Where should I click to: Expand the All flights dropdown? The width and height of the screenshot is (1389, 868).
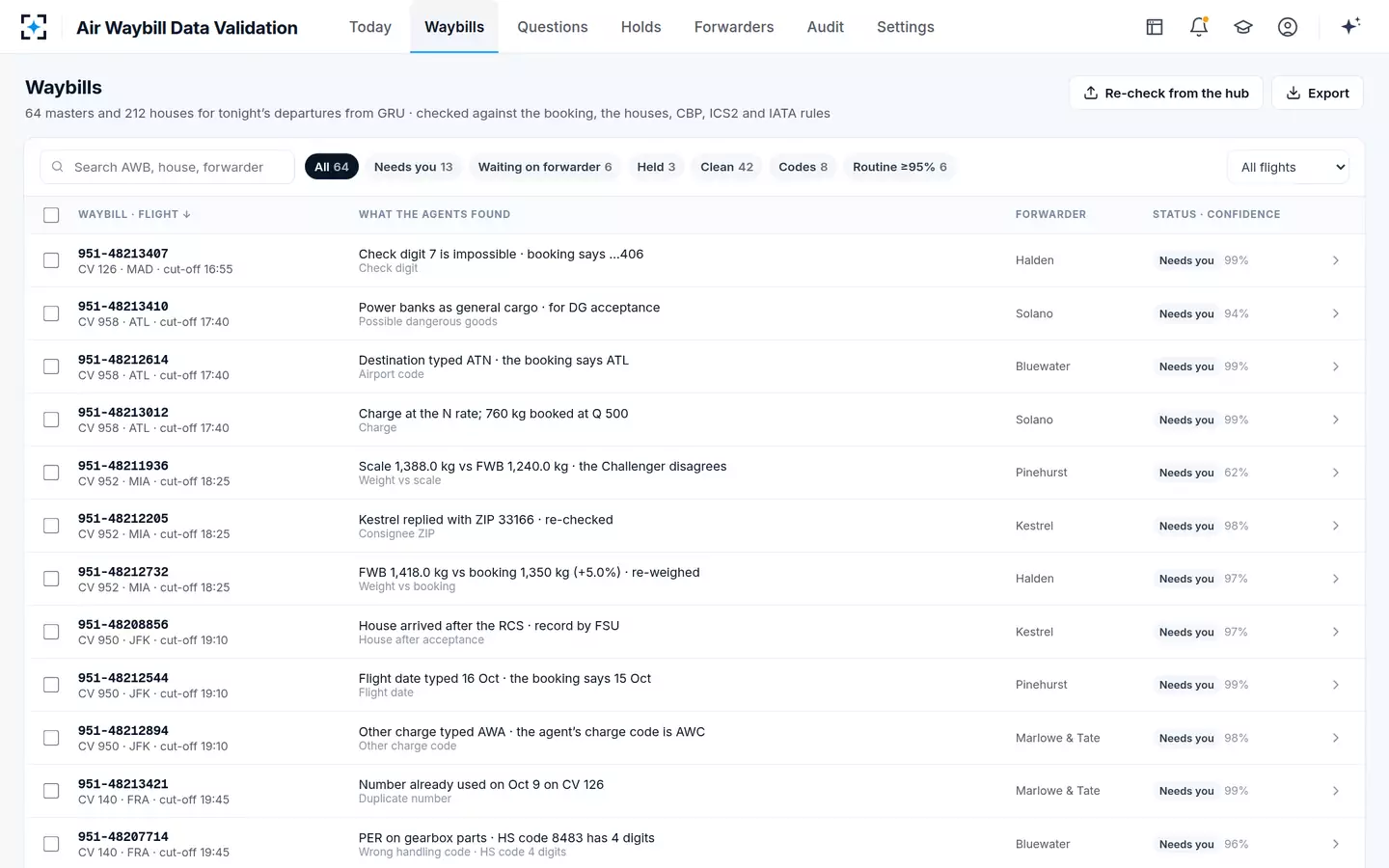point(1289,167)
